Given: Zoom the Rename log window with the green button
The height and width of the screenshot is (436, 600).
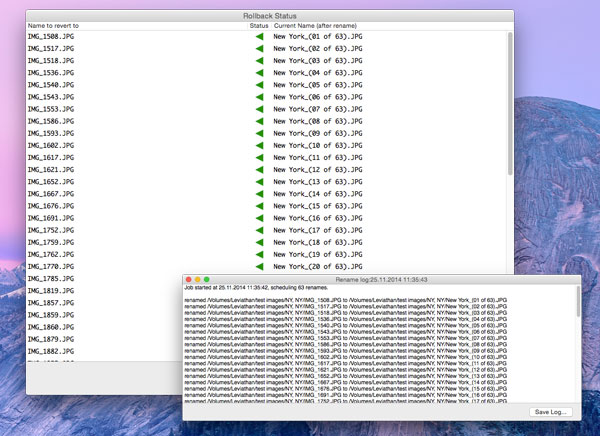Looking at the screenshot, I should tap(207, 279).
